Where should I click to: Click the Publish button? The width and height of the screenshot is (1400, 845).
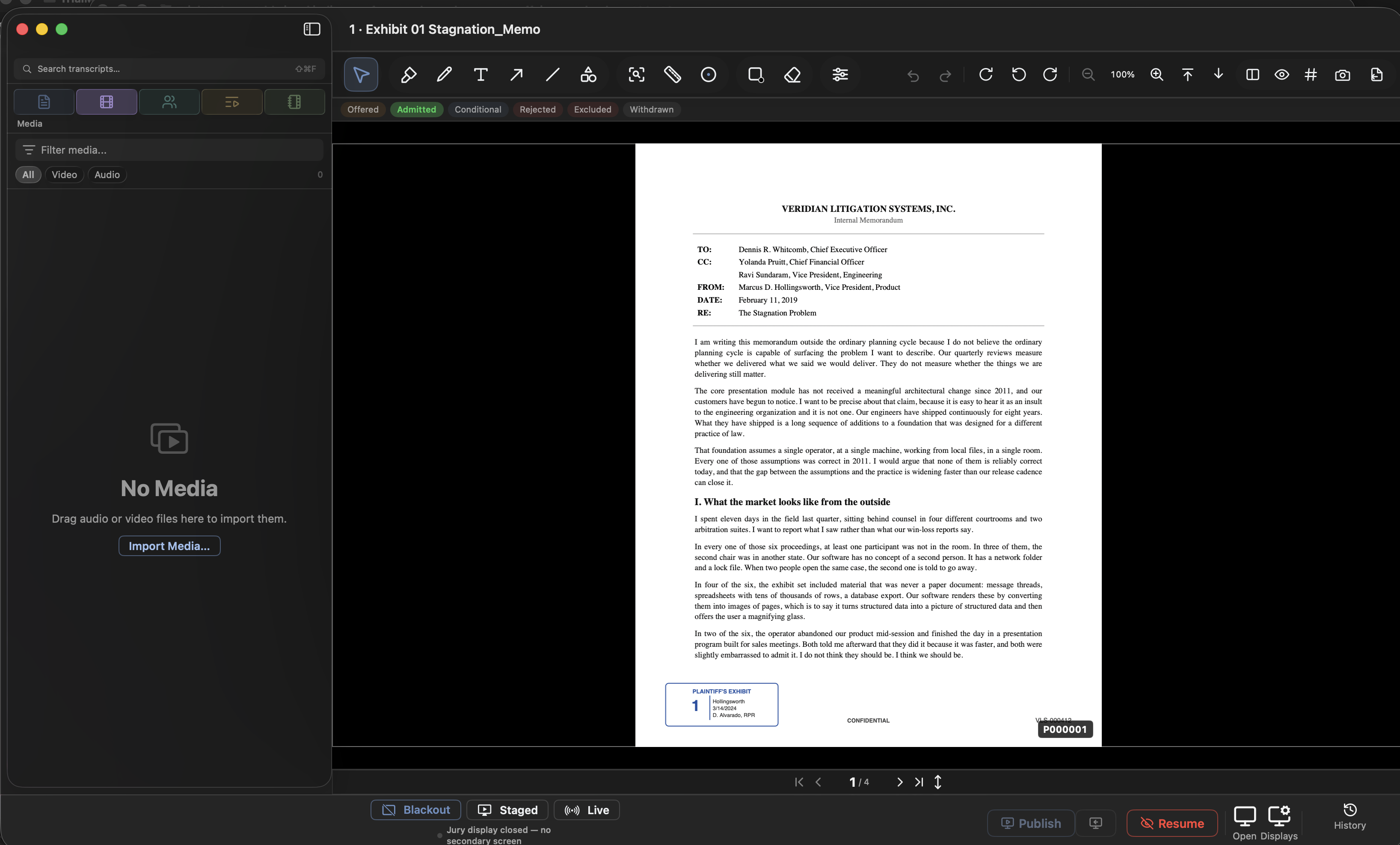1031,824
